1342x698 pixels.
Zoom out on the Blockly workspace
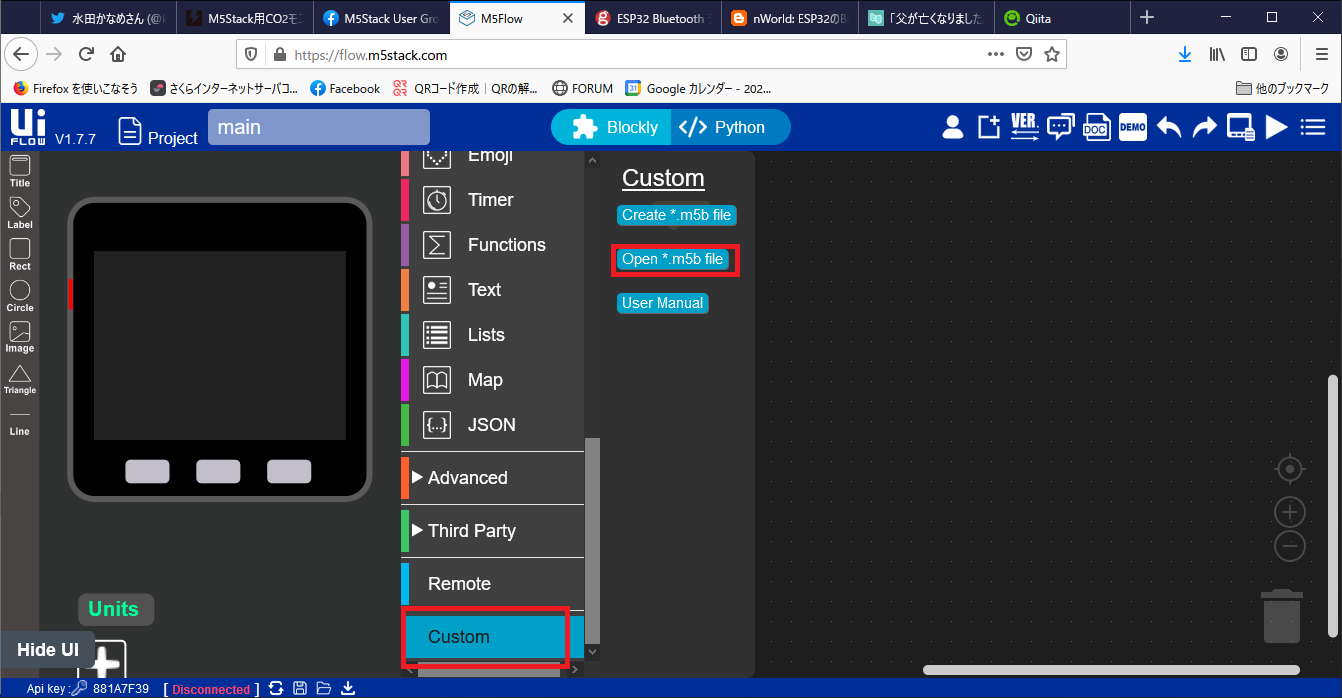[1290, 546]
